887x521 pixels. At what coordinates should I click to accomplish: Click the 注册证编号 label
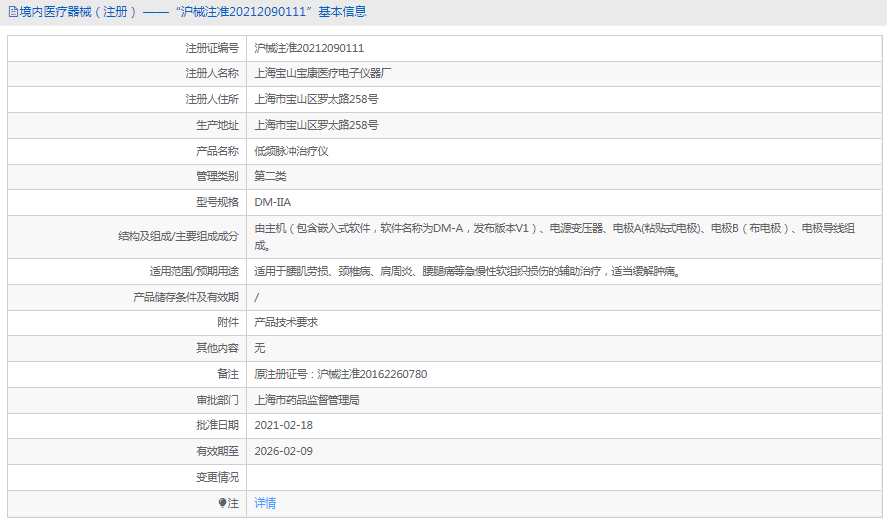[212, 49]
